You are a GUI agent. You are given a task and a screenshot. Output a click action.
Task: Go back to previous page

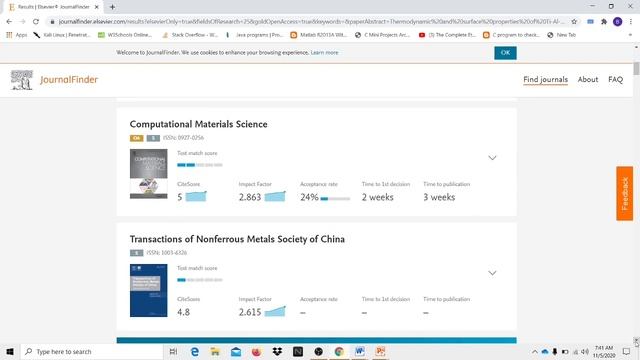tap(9, 22)
